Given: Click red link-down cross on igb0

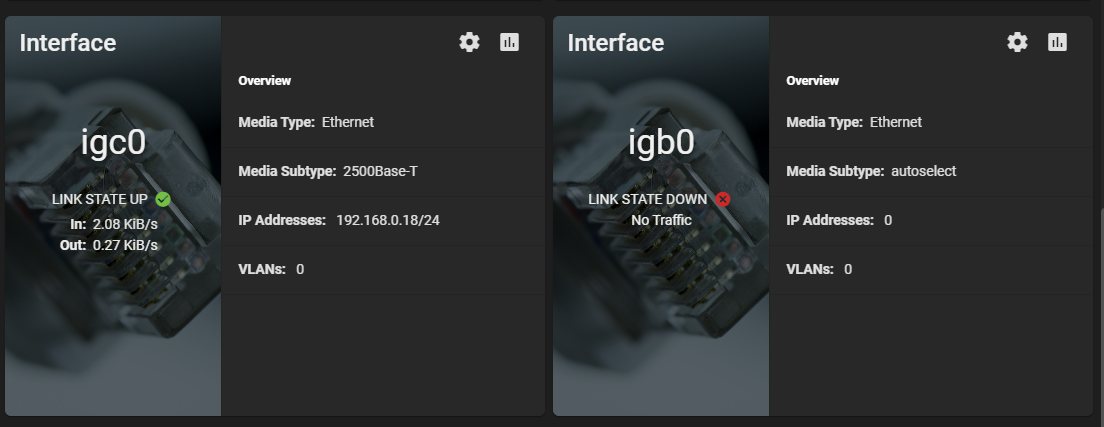Looking at the screenshot, I should 722,199.
